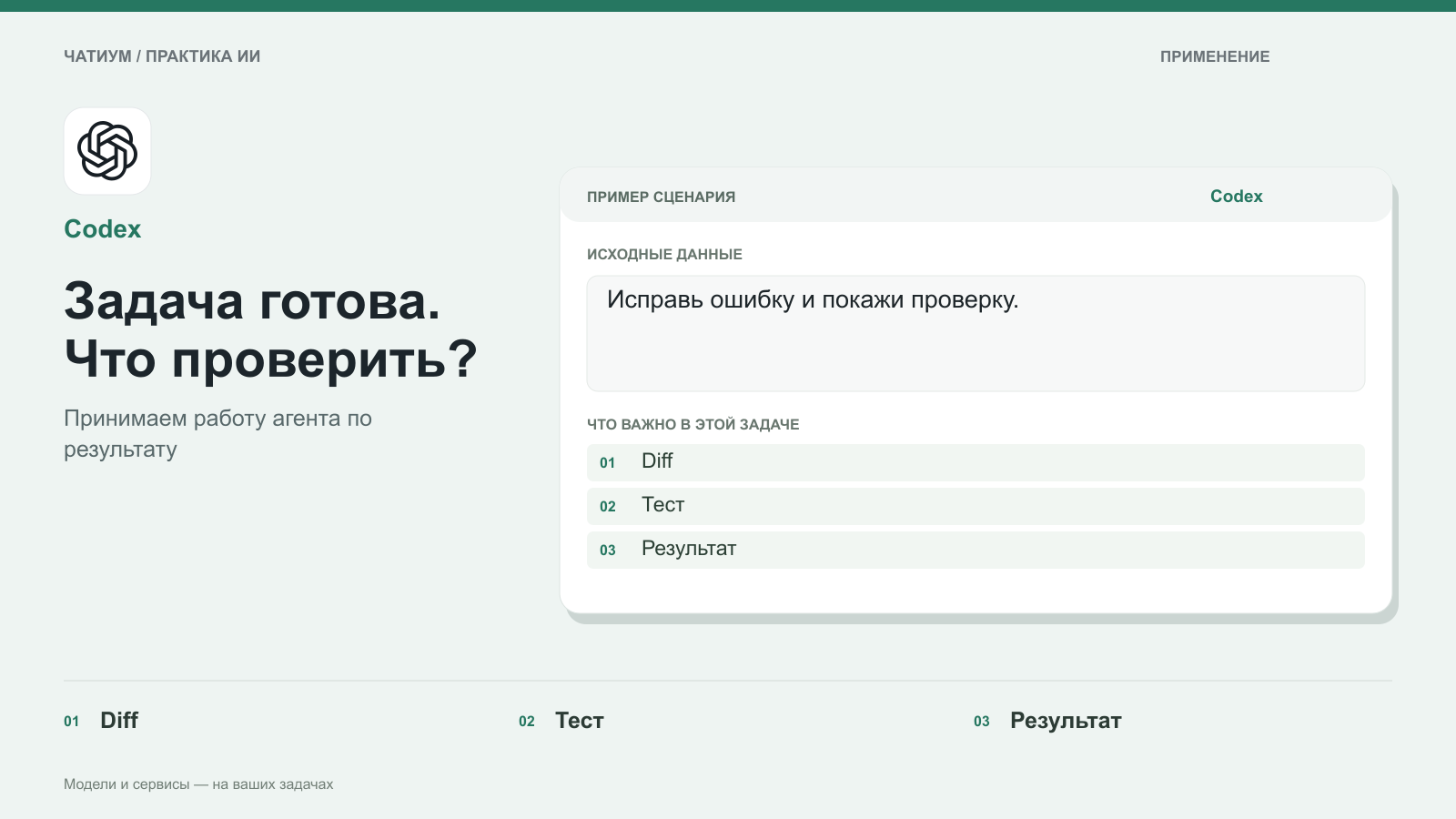Viewport: 1456px width, 819px height.
Task: Select the header 'ЧАТИУМ / ПРАКТИКА ИИ'
Action: coord(162,56)
